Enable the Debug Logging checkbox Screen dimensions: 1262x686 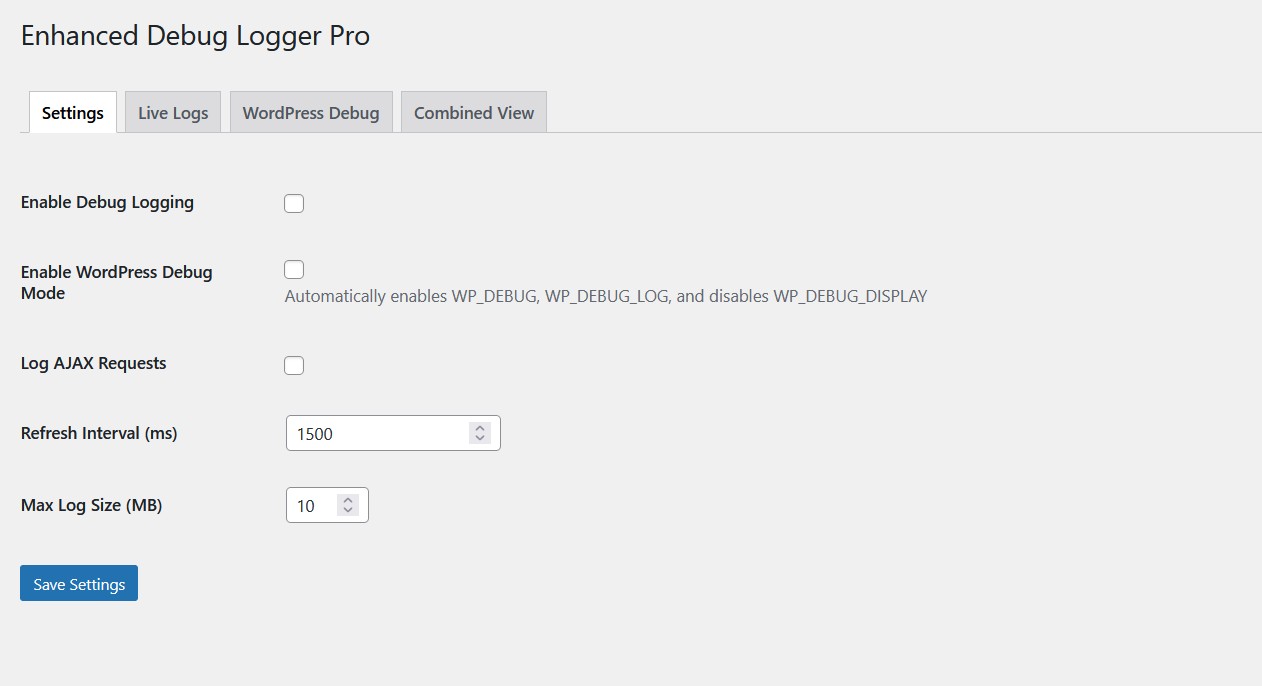tap(294, 204)
